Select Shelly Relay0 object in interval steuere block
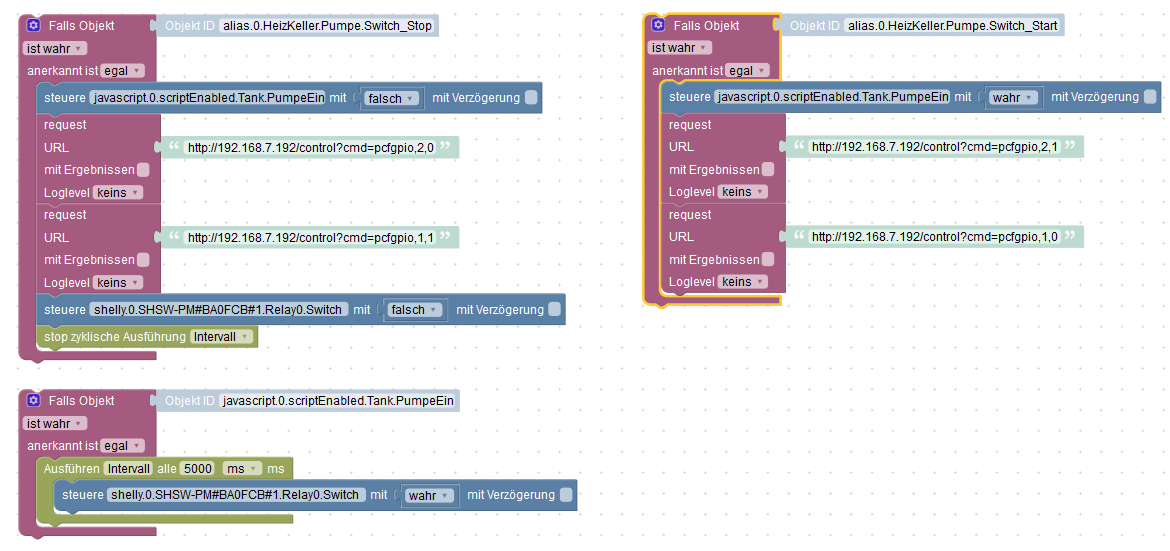1170x551 pixels. click(x=237, y=495)
